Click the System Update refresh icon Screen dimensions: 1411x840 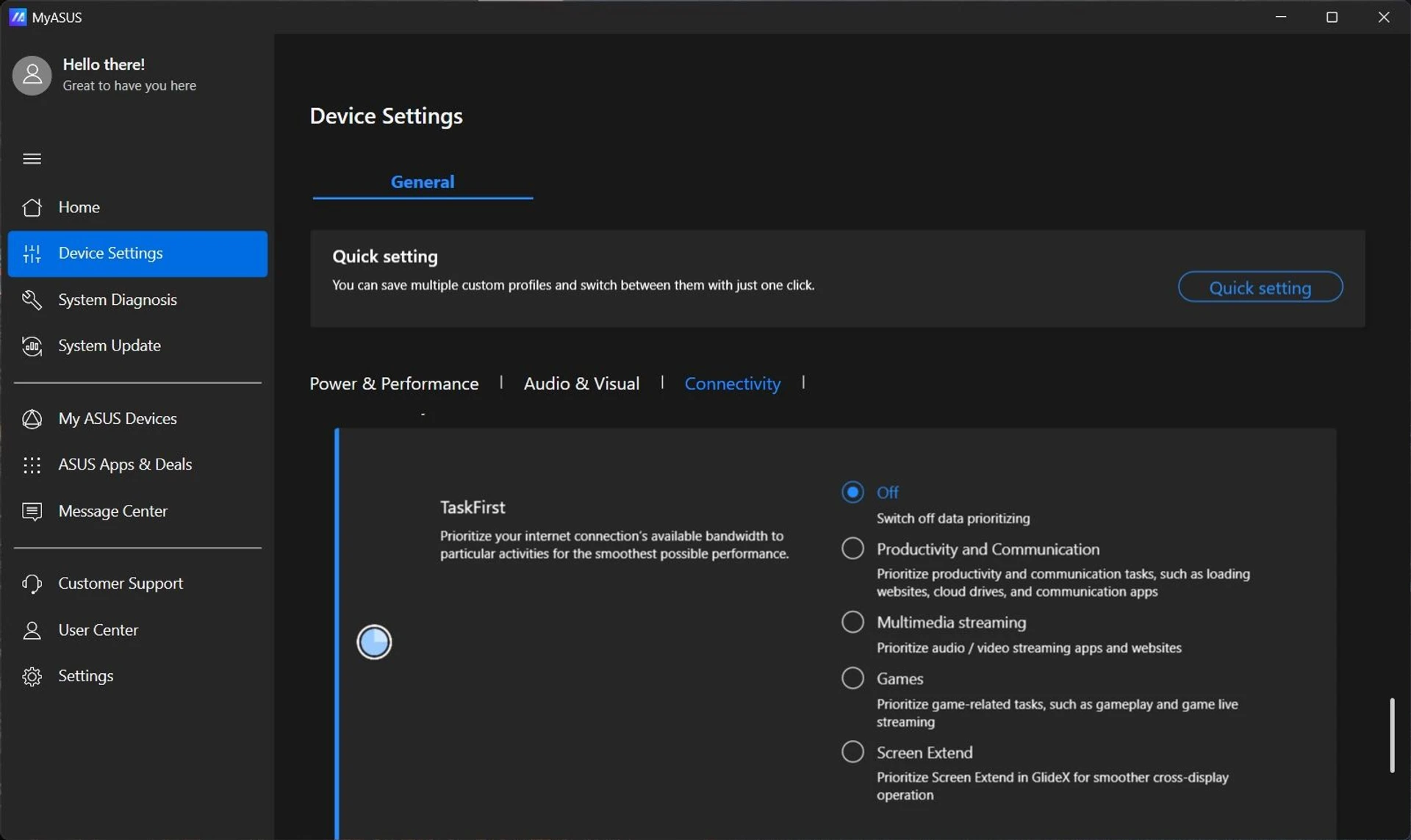32,346
